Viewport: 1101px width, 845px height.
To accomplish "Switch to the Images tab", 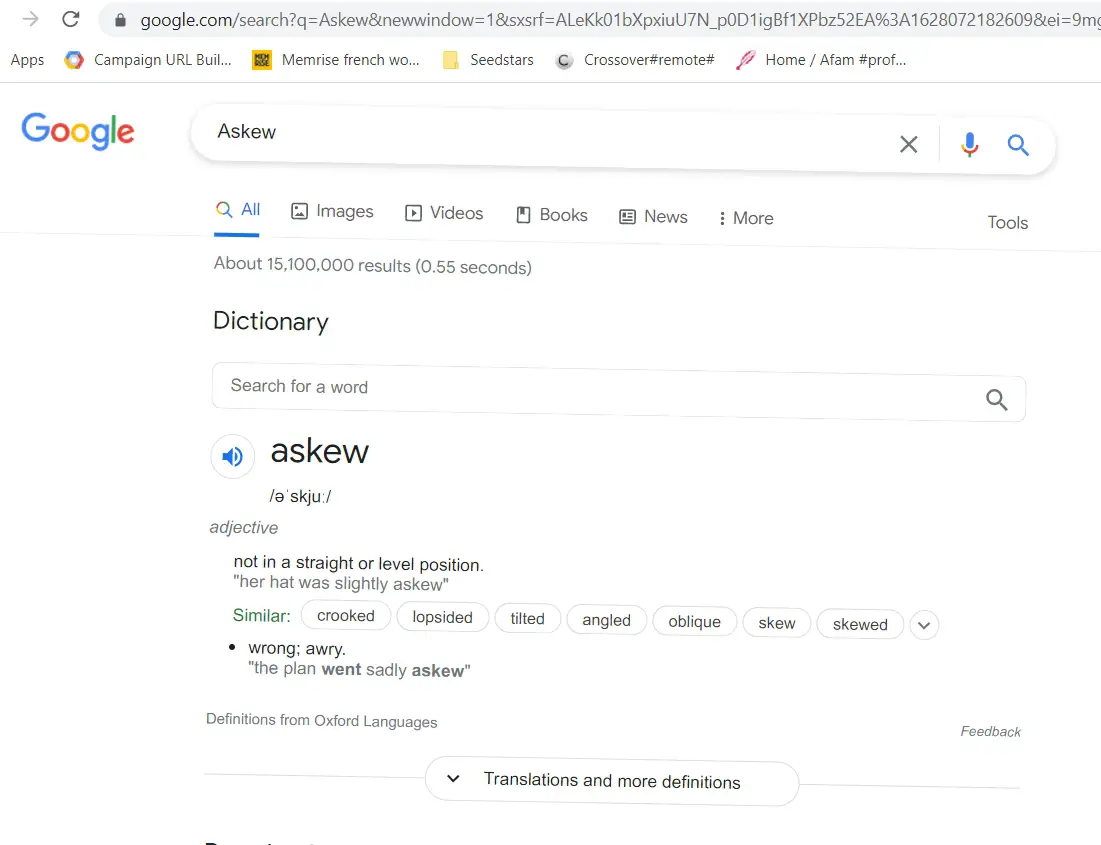I will (332, 211).
